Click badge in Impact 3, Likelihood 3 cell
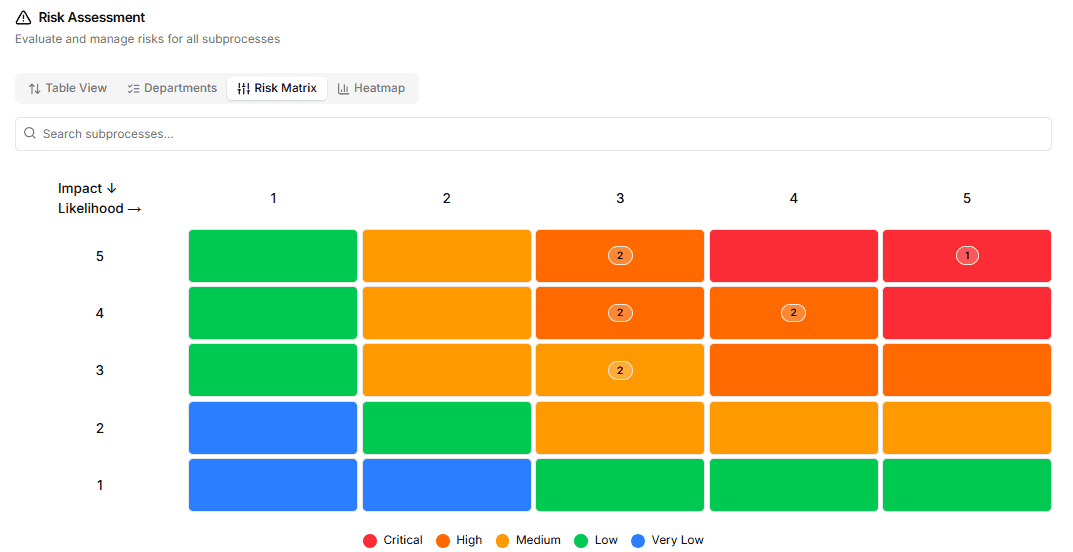The height and width of the screenshot is (552, 1073). pos(620,370)
